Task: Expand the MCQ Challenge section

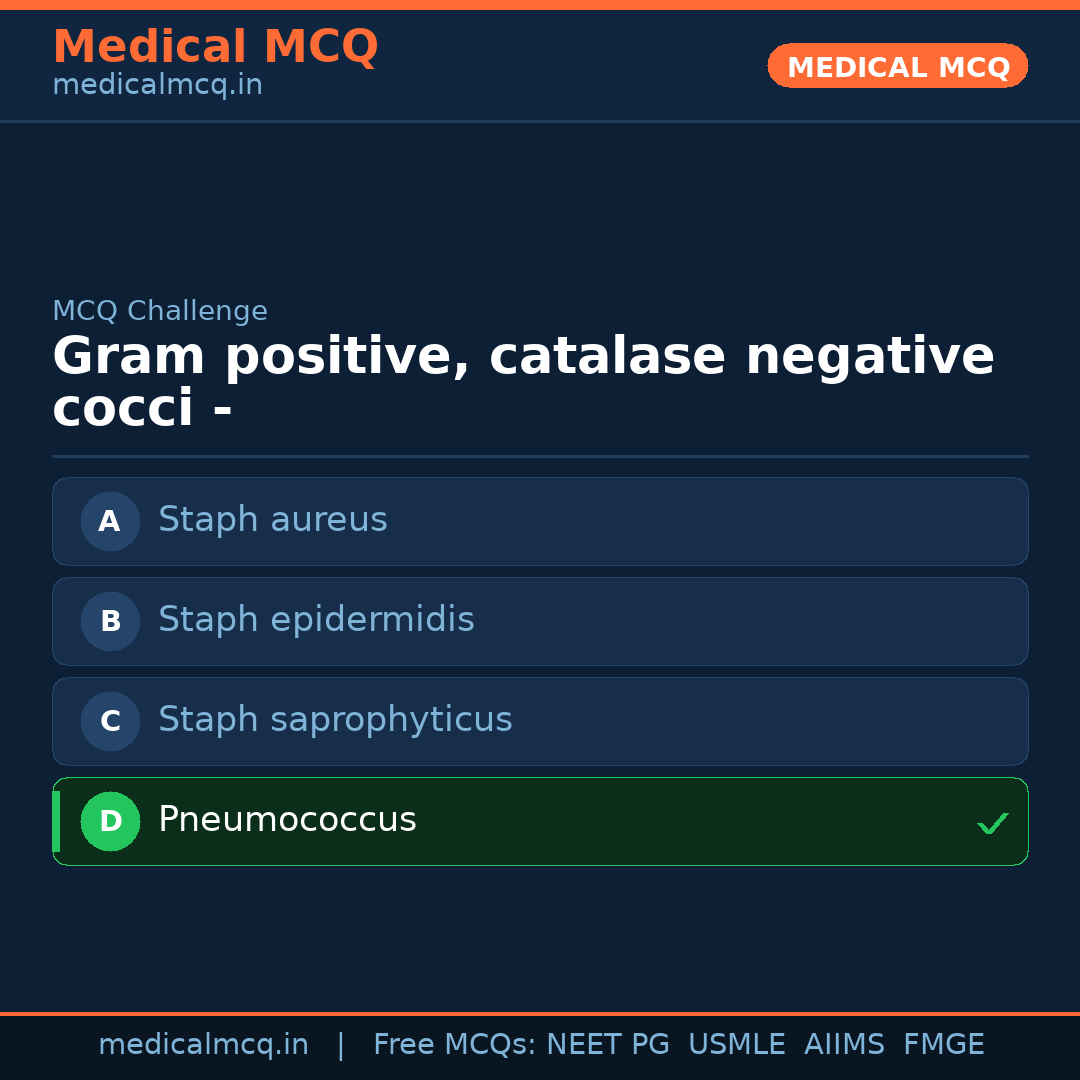Action: (160, 311)
